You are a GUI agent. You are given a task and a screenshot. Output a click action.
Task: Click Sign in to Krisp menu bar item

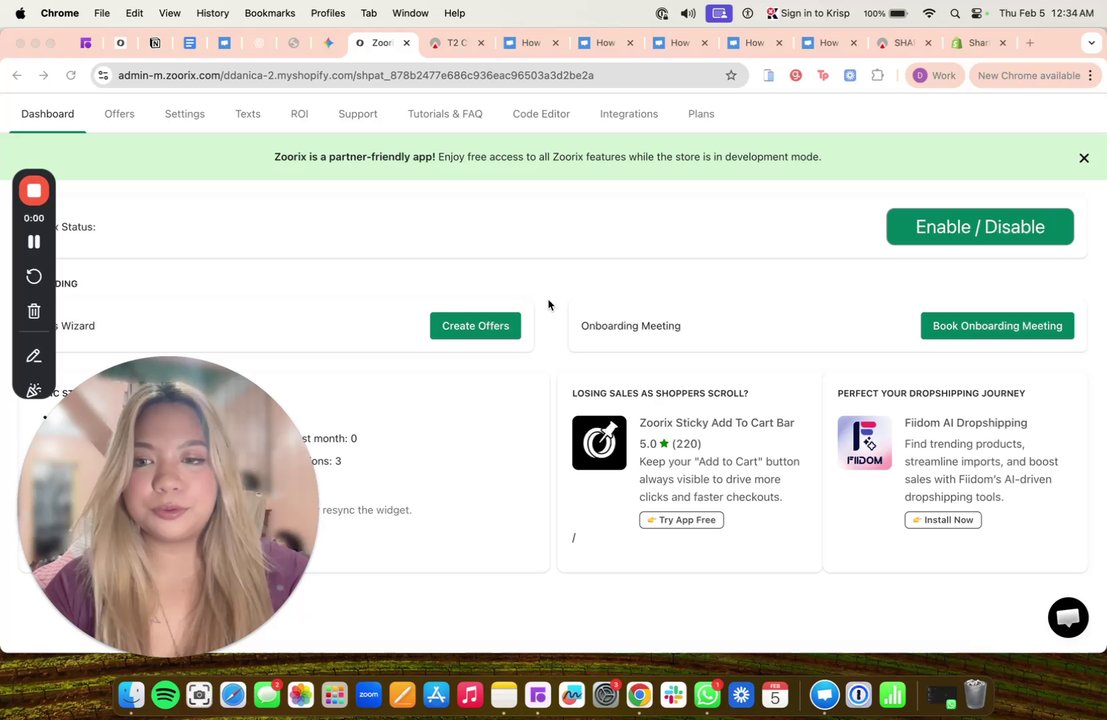[808, 13]
